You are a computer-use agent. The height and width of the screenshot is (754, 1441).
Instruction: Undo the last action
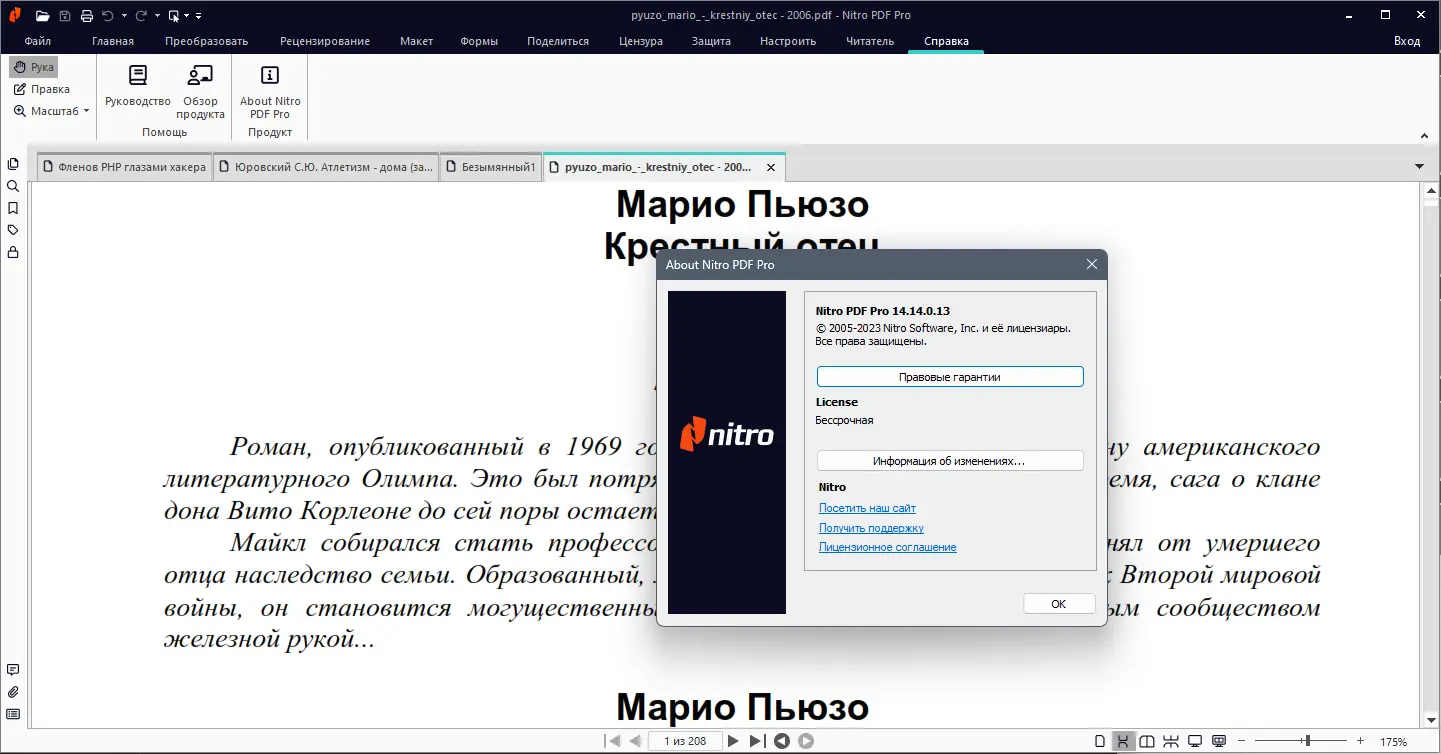108,15
